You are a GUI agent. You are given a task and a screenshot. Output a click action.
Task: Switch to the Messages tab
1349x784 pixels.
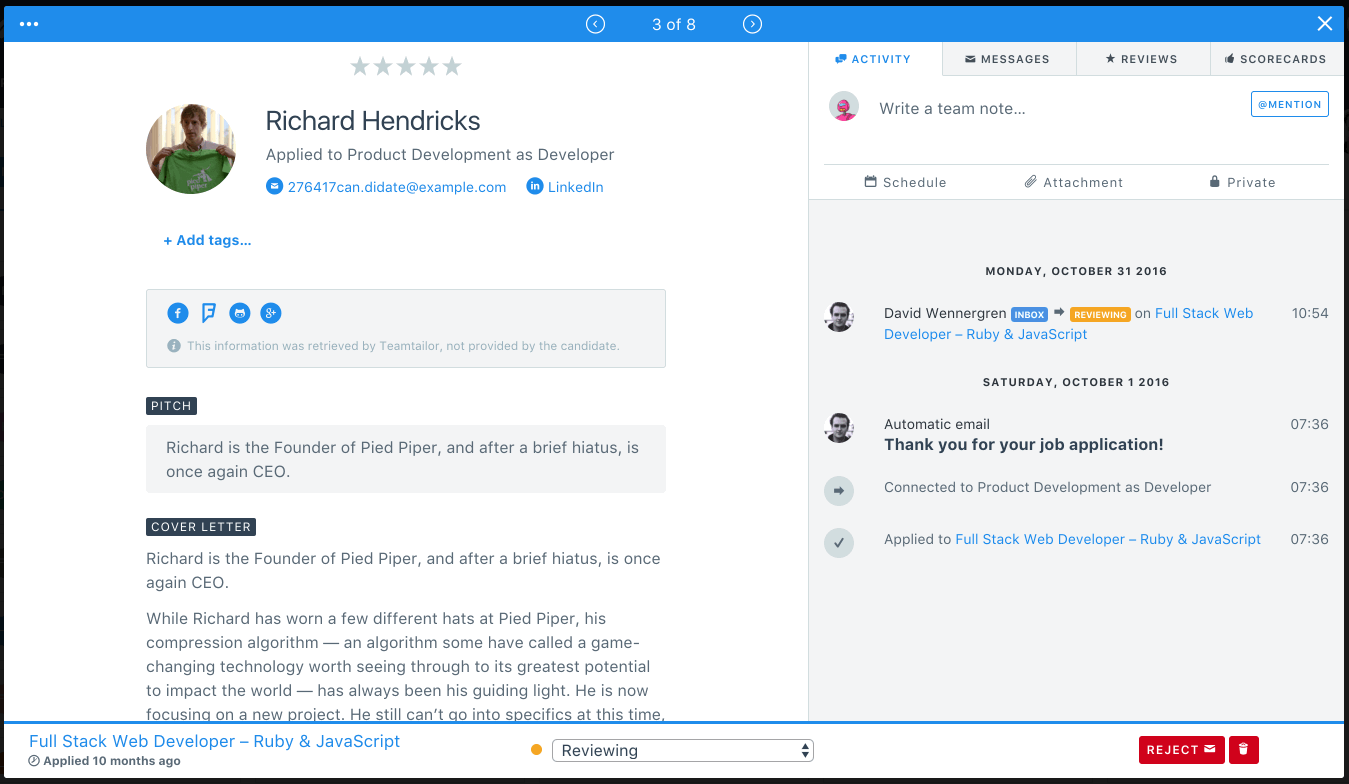click(1008, 59)
